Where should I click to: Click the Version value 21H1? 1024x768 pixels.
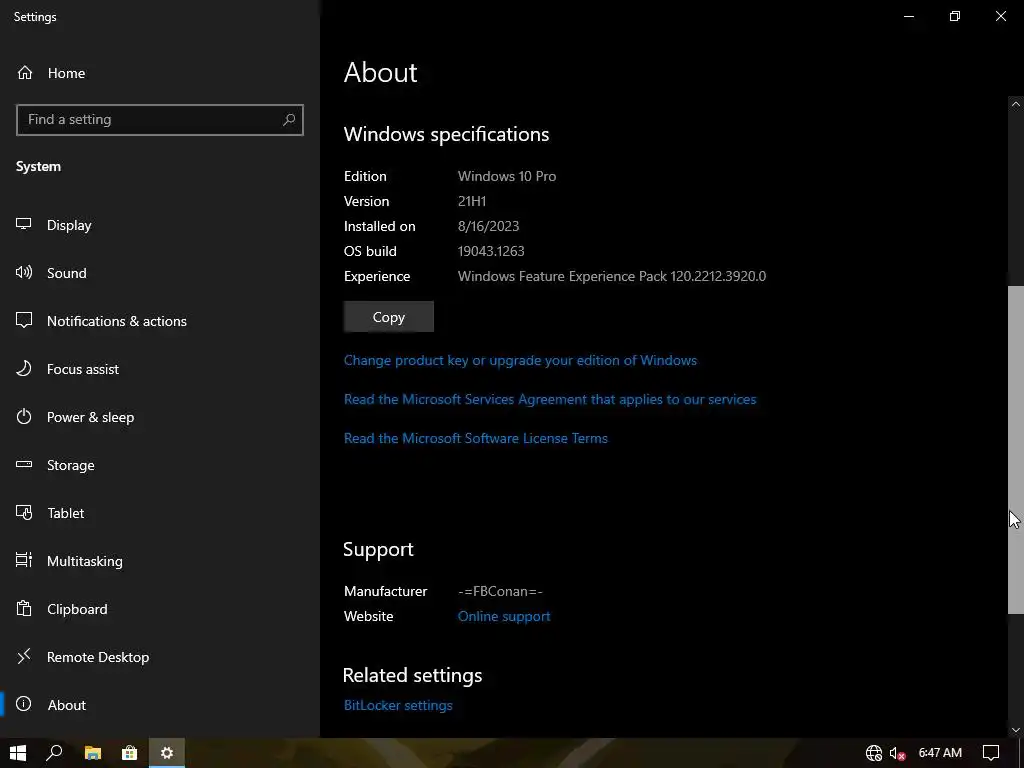[472, 201]
